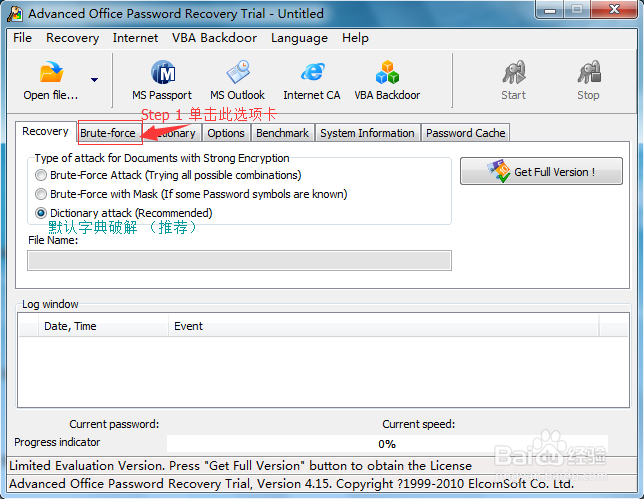Open the Internet CA tool
Viewport: 644px width, 499px height.
click(x=312, y=80)
